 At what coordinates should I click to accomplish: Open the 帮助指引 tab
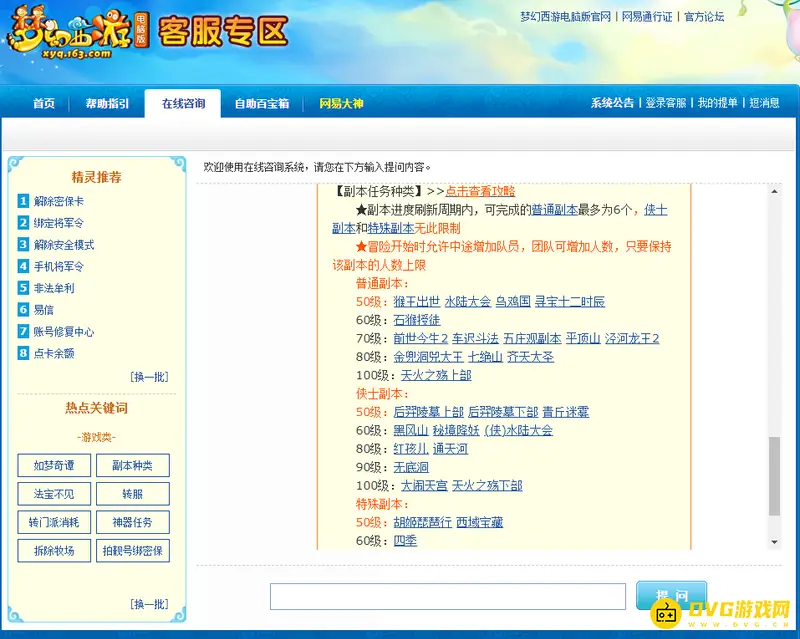coord(107,104)
